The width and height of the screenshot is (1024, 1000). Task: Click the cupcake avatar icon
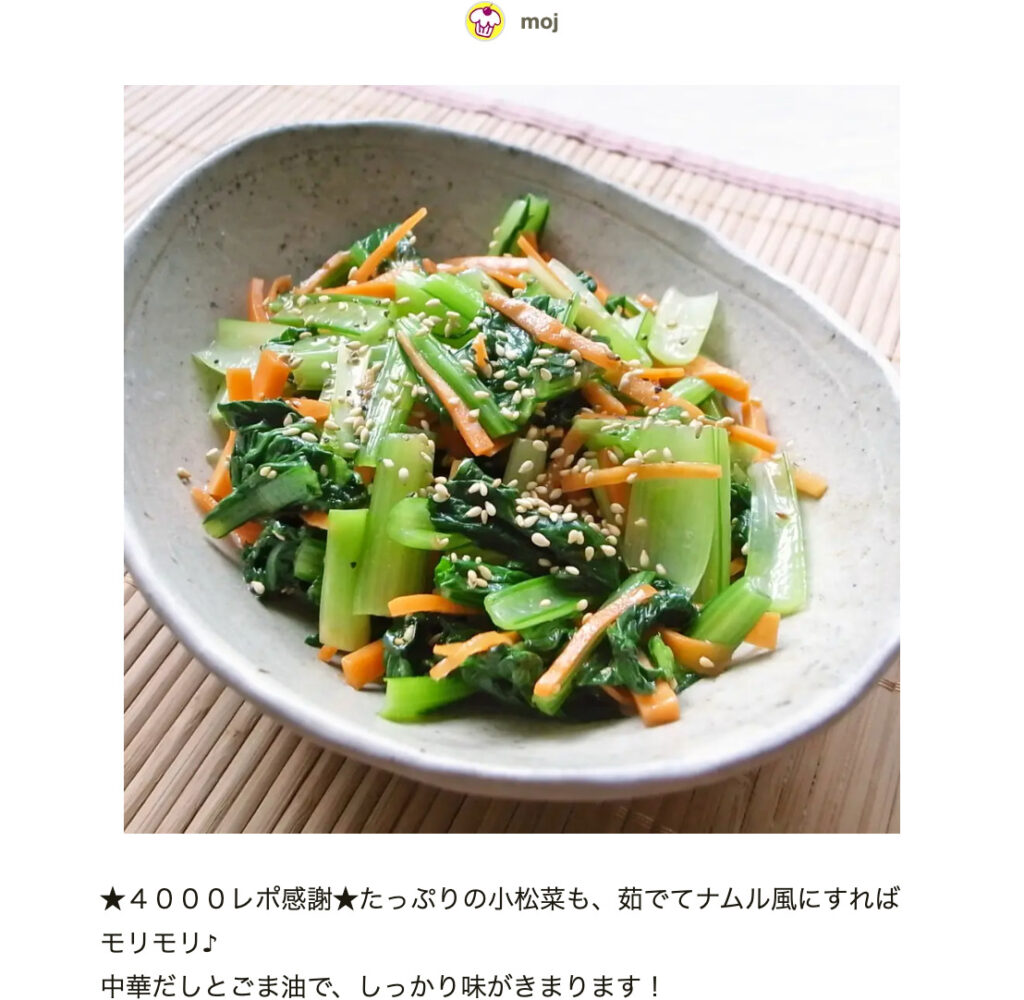484,22
